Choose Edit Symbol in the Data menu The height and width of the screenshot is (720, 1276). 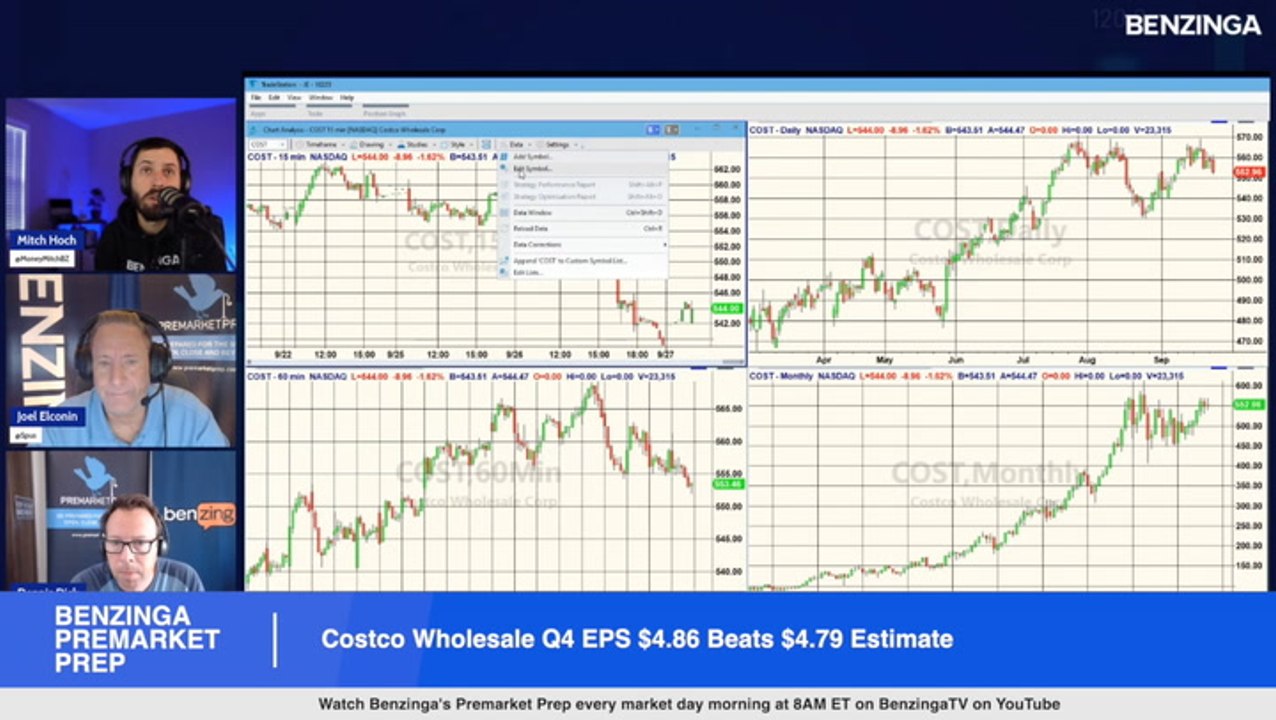pyautogui.click(x=582, y=169)
